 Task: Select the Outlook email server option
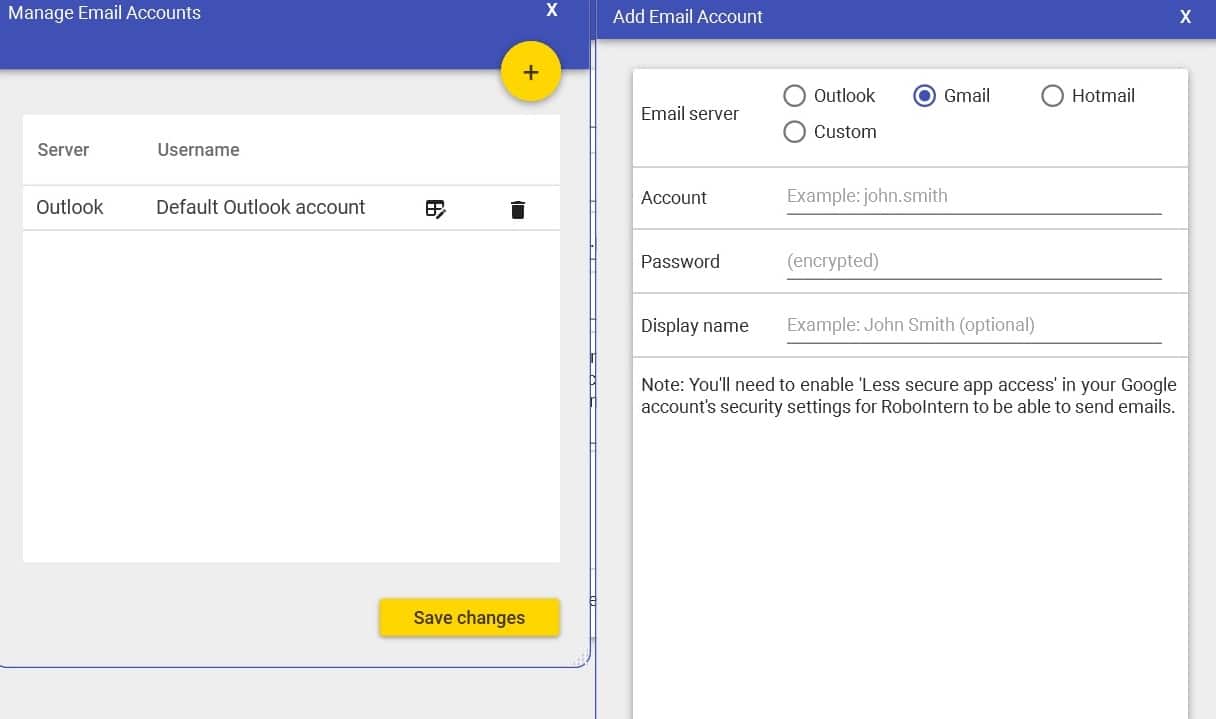point(795,96)
